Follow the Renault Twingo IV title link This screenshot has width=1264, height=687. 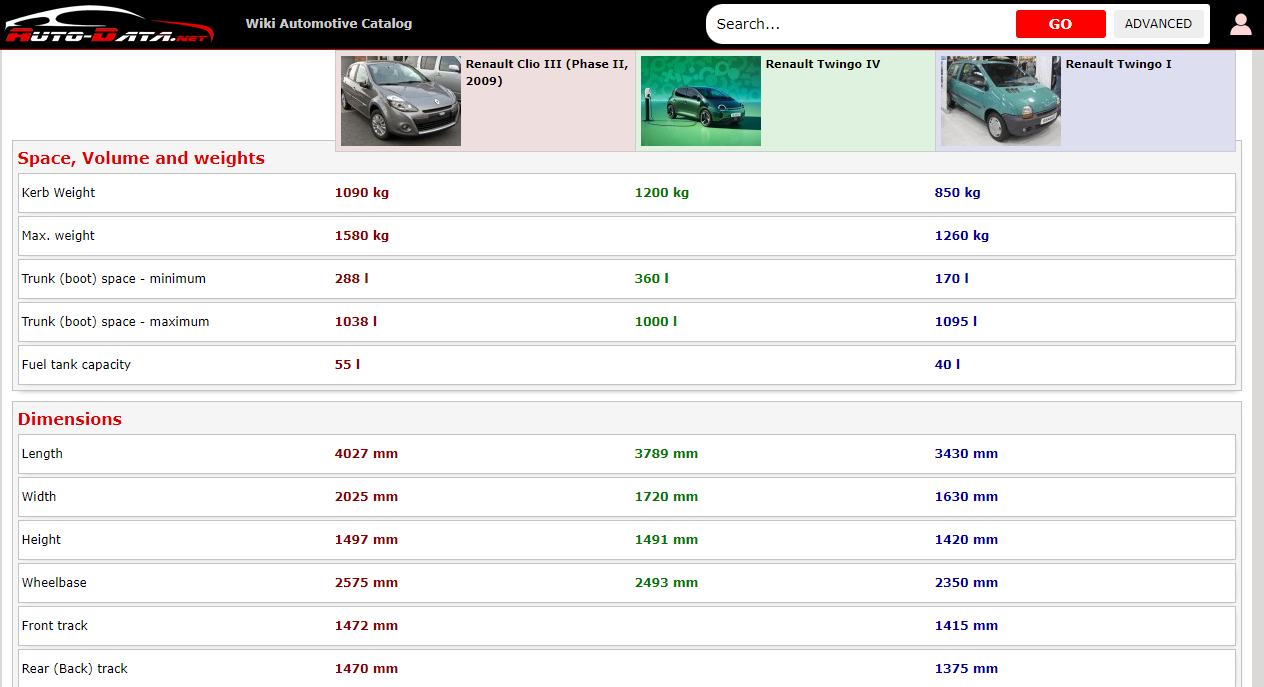pyautogui.click(x=822, y=64)
